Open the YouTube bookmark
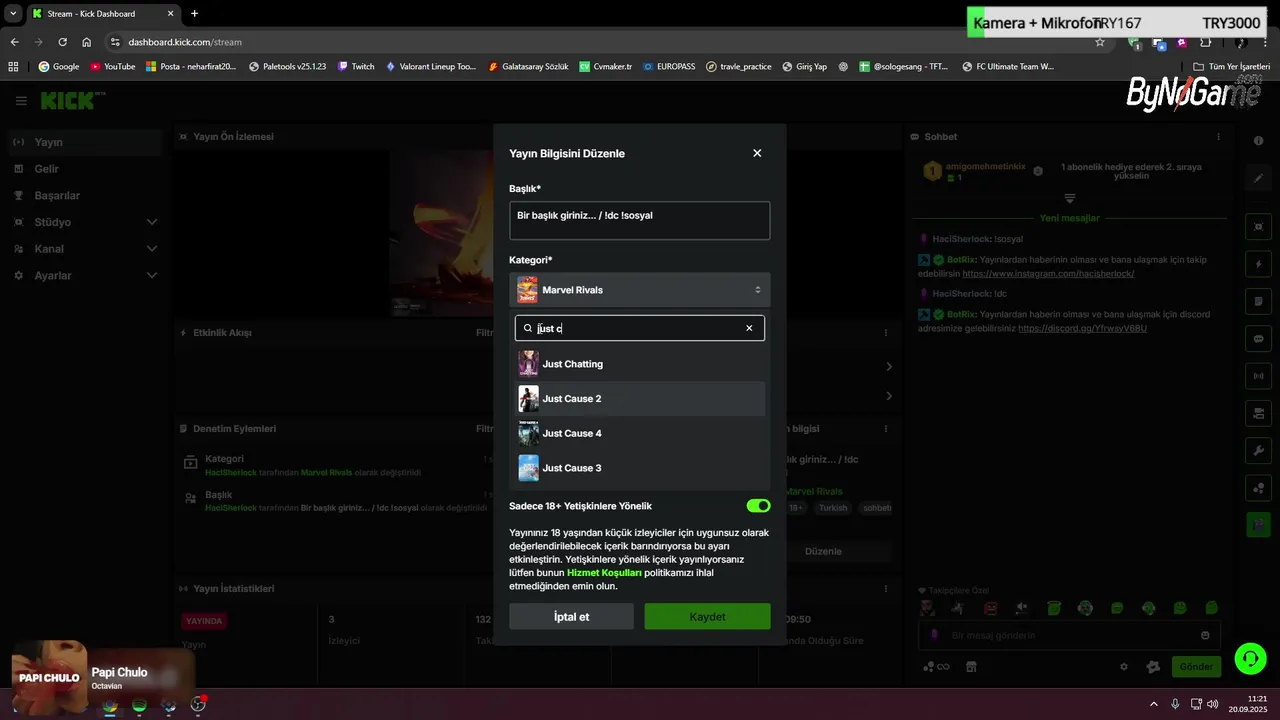Screen dimensions: 1280x720 [x=112, y=66]
